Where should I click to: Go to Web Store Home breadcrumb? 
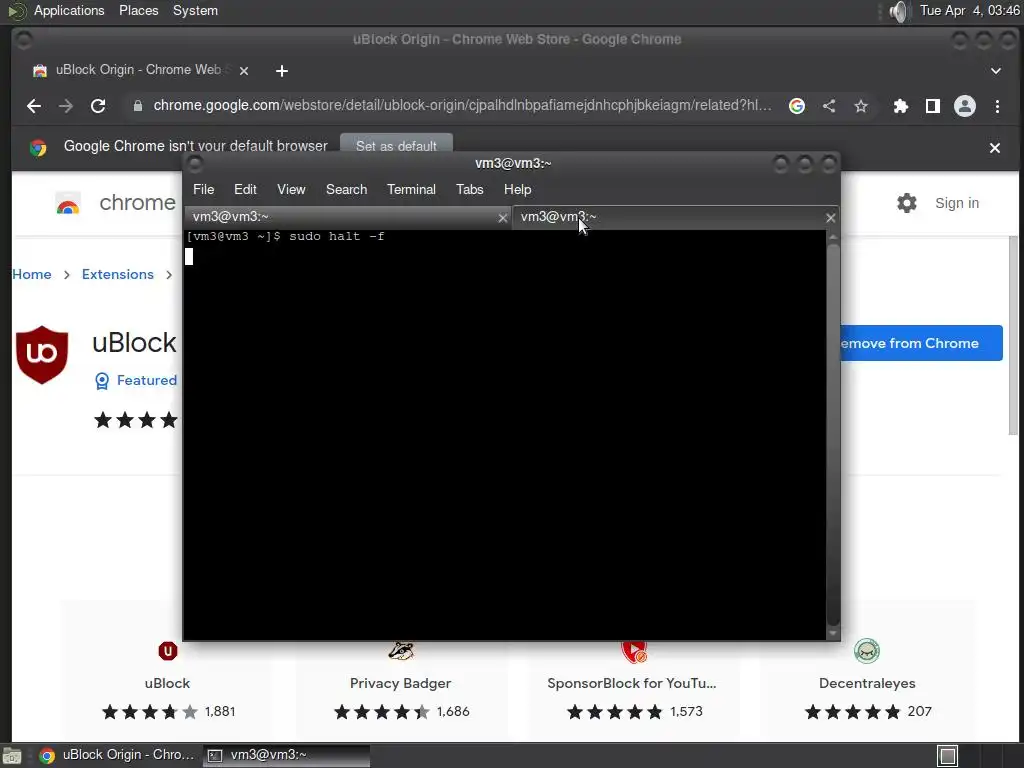[31, 274]
